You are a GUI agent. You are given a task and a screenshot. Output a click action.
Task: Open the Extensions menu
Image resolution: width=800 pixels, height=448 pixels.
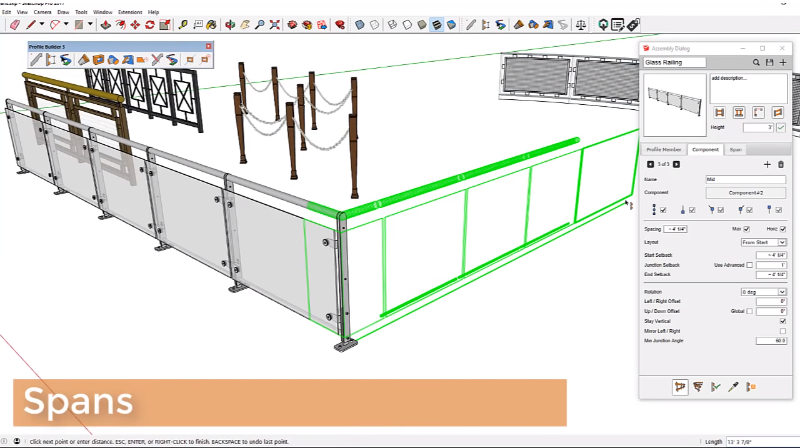[x=130, y=12]
